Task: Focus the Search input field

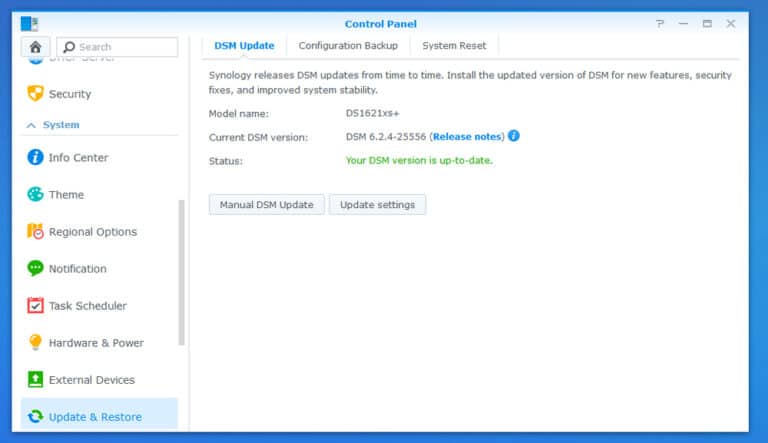Action: point(117,47)
